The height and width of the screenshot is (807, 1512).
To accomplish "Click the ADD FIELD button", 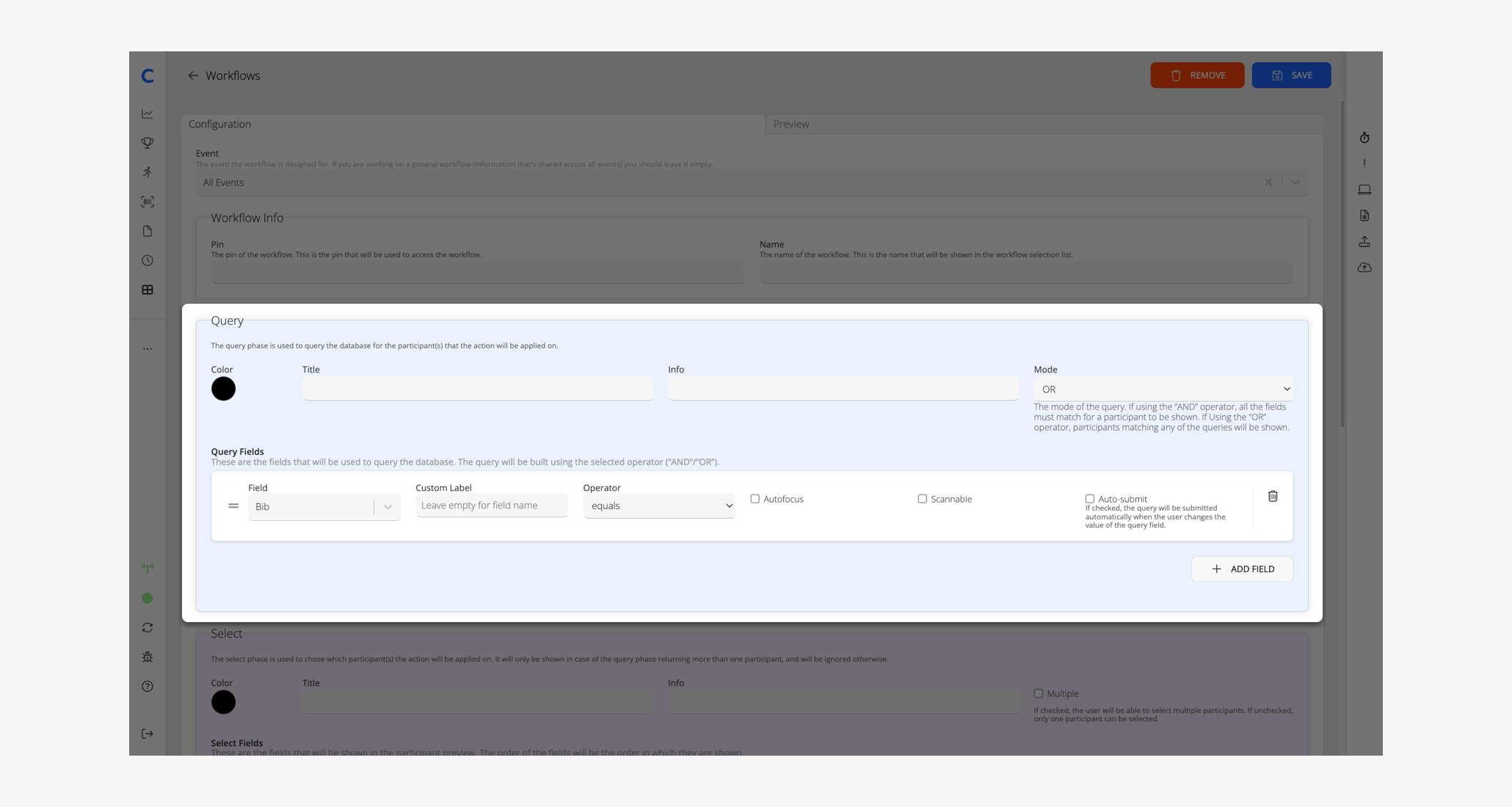I will pyautogui.click(x=1242, y=569).
